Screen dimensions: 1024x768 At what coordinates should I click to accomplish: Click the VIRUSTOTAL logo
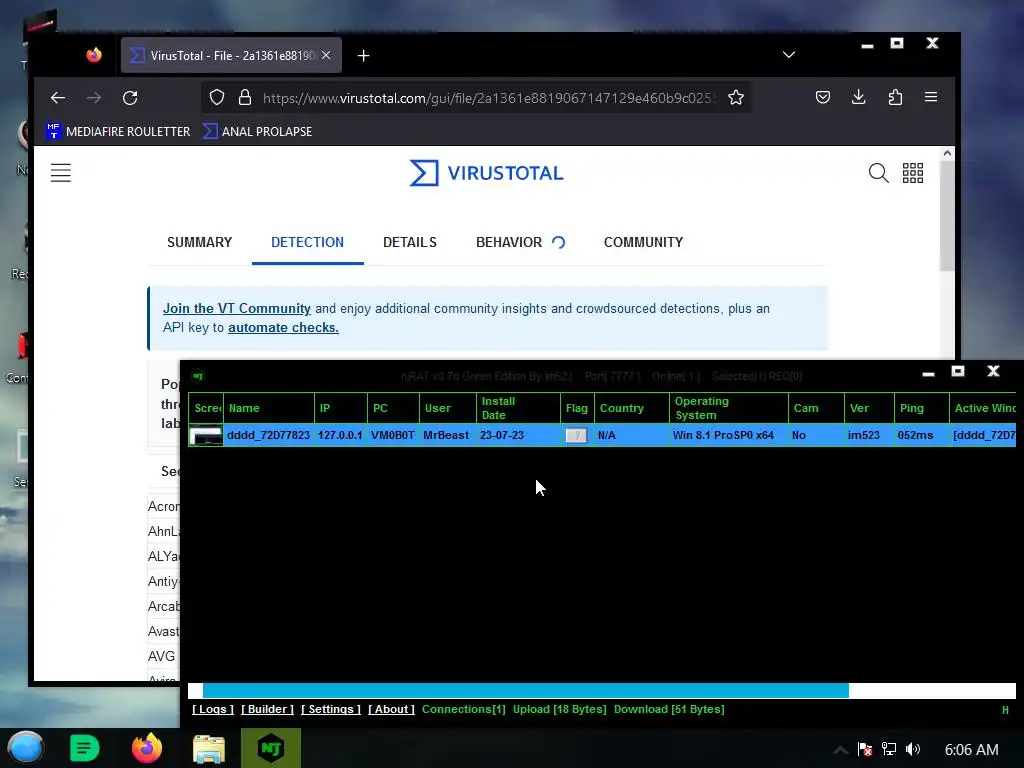487,173
